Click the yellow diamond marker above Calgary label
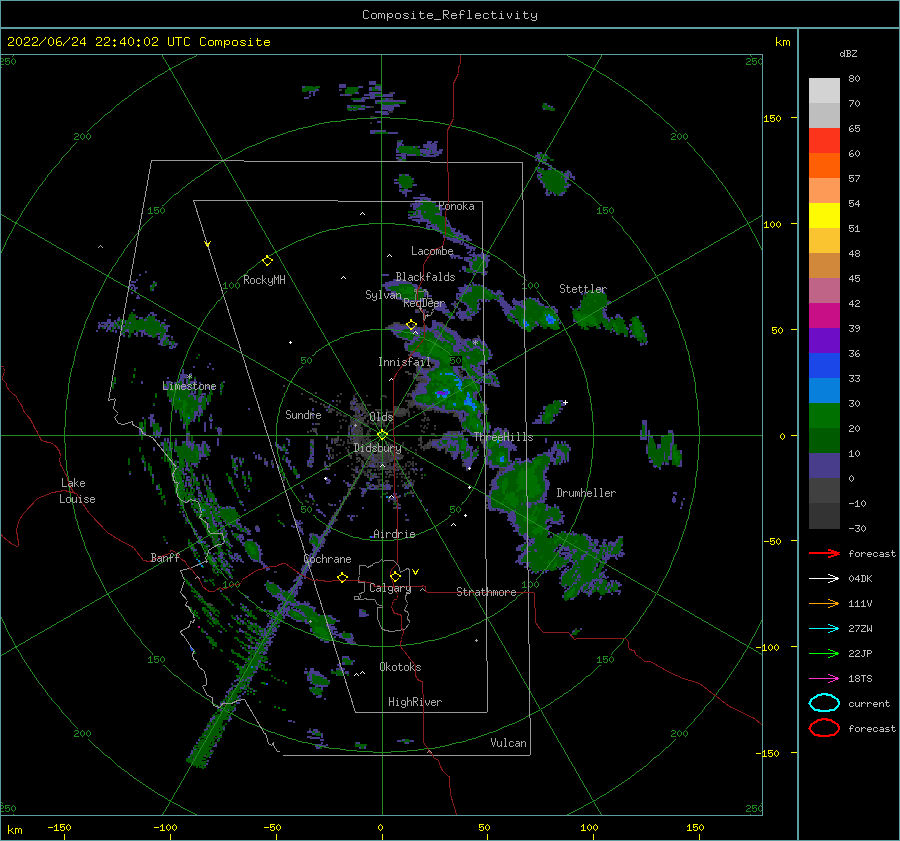This screenshot has height=841, width=900. coord(395,576)
